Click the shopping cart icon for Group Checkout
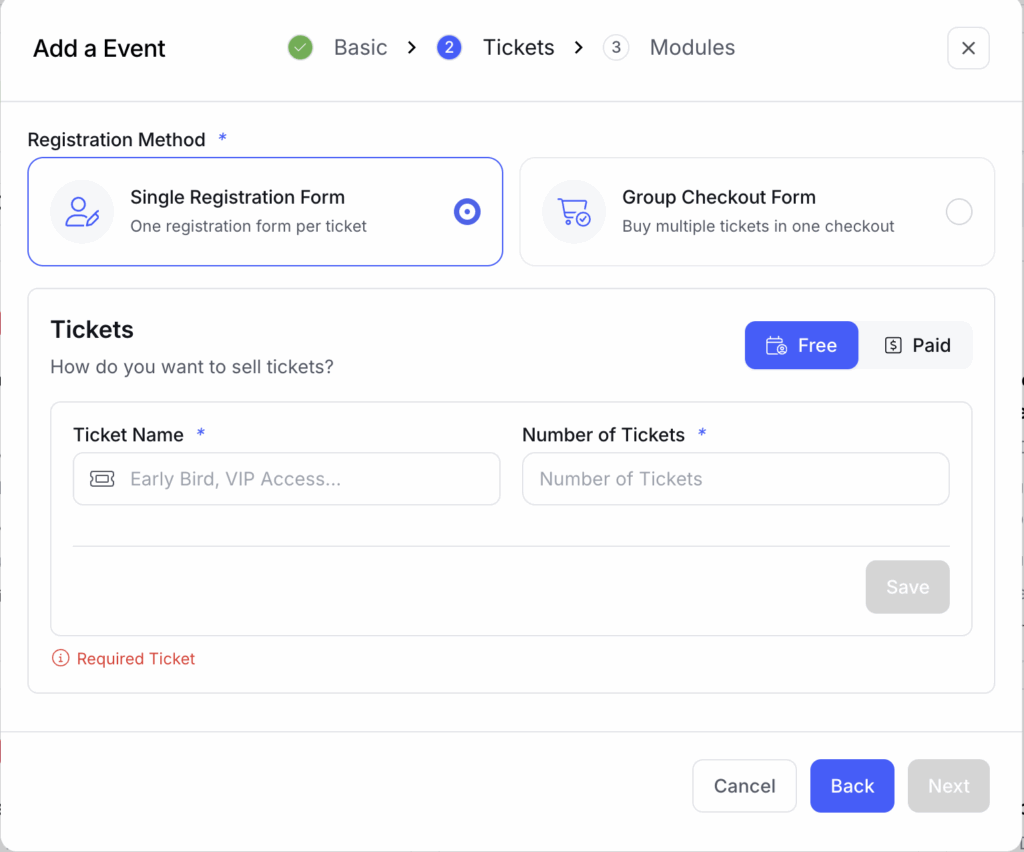This screenshot has width=1024, height=852. 573,211
